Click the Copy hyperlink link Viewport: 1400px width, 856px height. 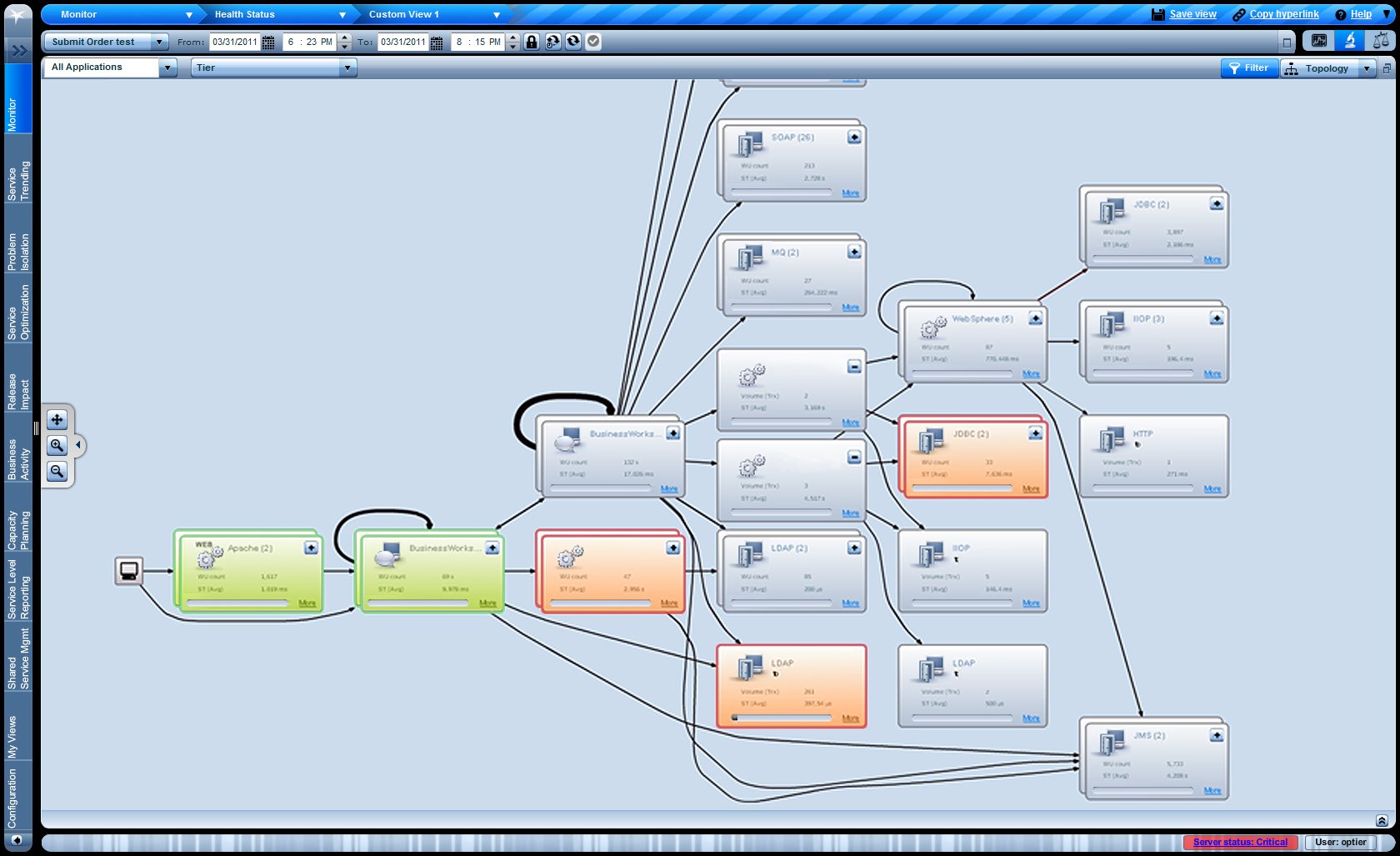tap(1284, 14)
